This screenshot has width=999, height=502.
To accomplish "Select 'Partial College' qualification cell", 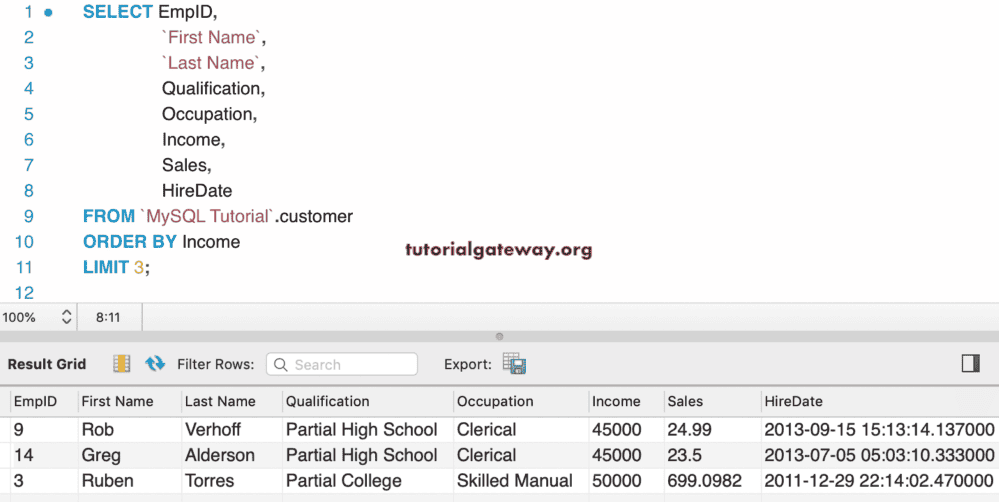I will coord(343,481).
